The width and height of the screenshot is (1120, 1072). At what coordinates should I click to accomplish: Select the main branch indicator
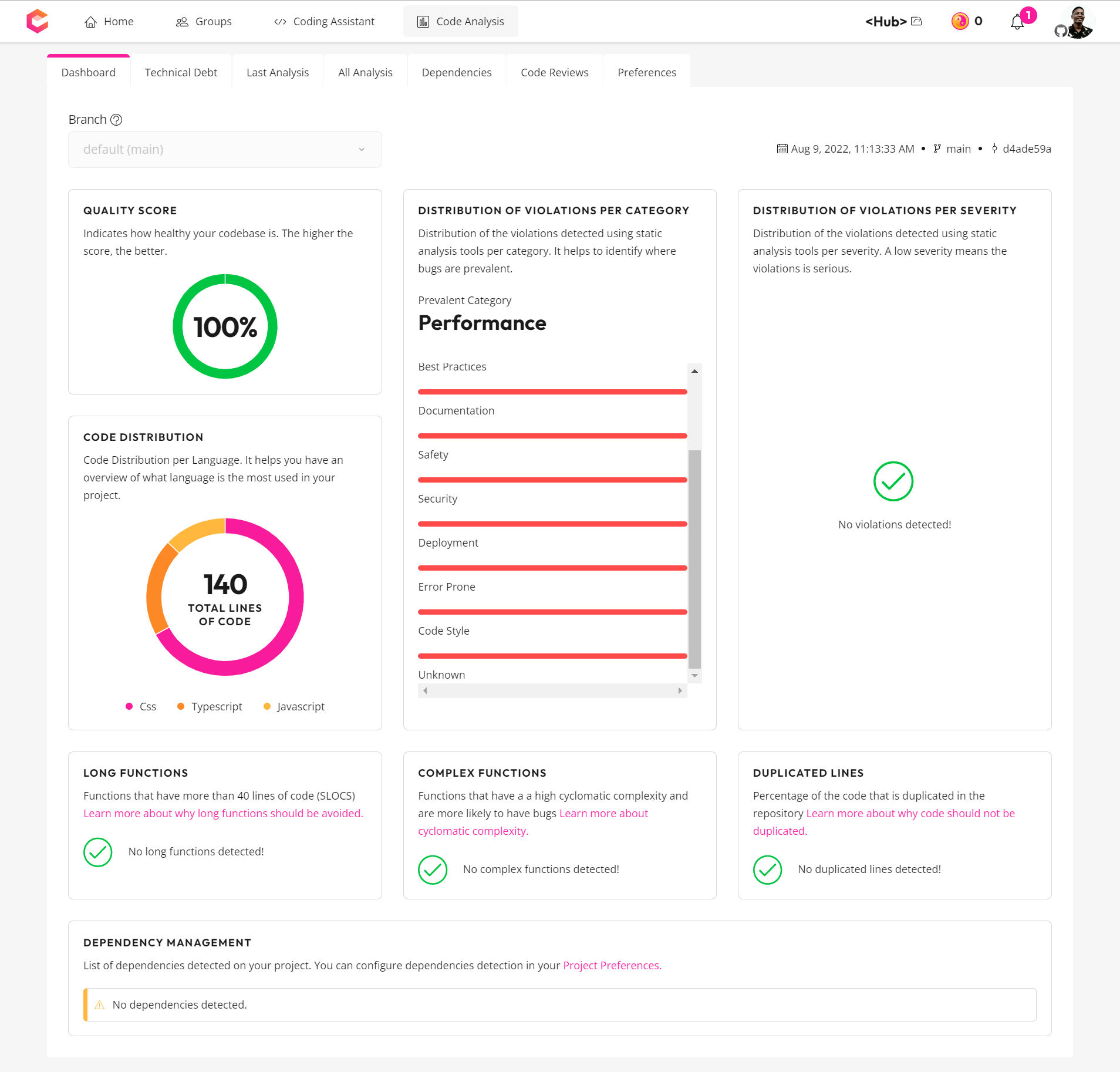pos(957,149)
